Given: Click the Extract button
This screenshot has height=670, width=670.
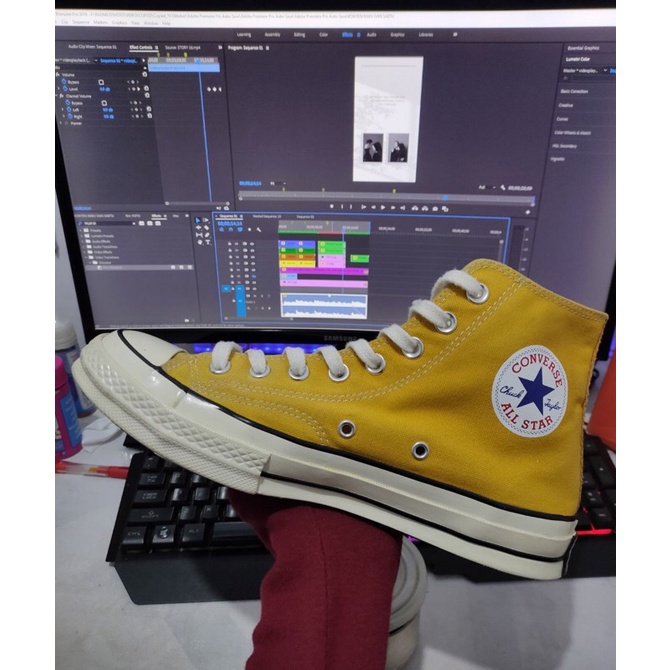Looking at the screenshot, I should (425, 208).
